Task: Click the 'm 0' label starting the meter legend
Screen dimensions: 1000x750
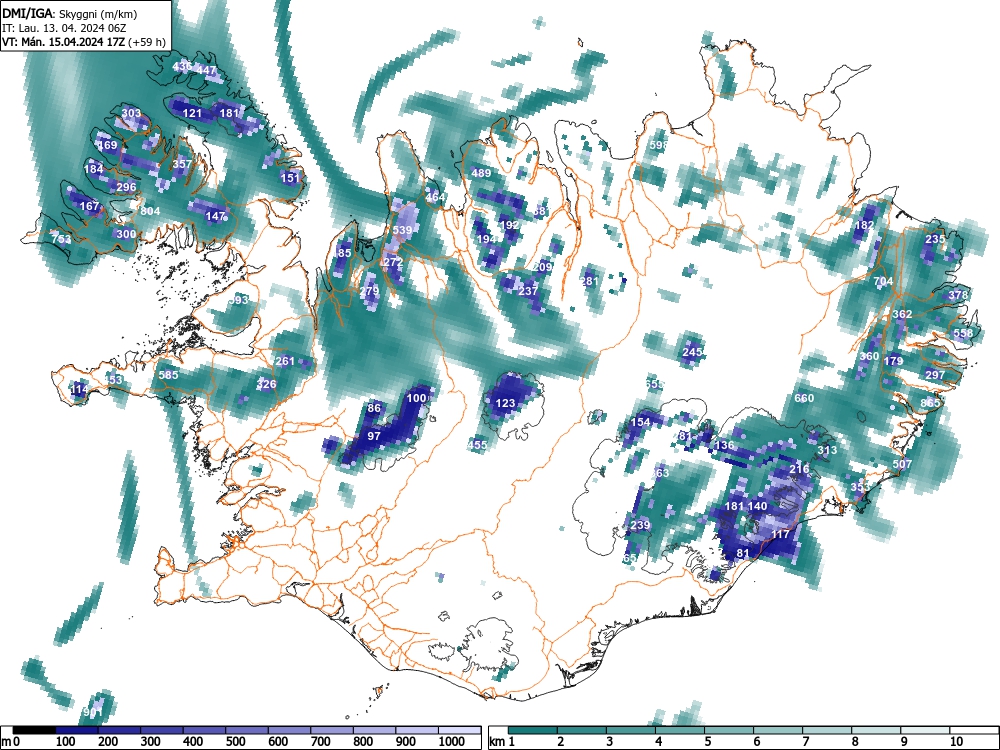Action: 11,742
